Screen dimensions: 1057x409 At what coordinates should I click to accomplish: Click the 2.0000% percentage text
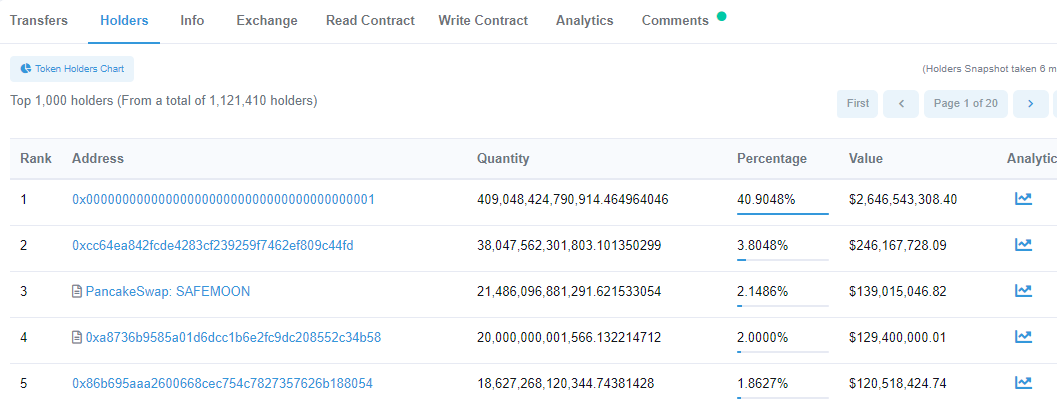pos(762,338)
